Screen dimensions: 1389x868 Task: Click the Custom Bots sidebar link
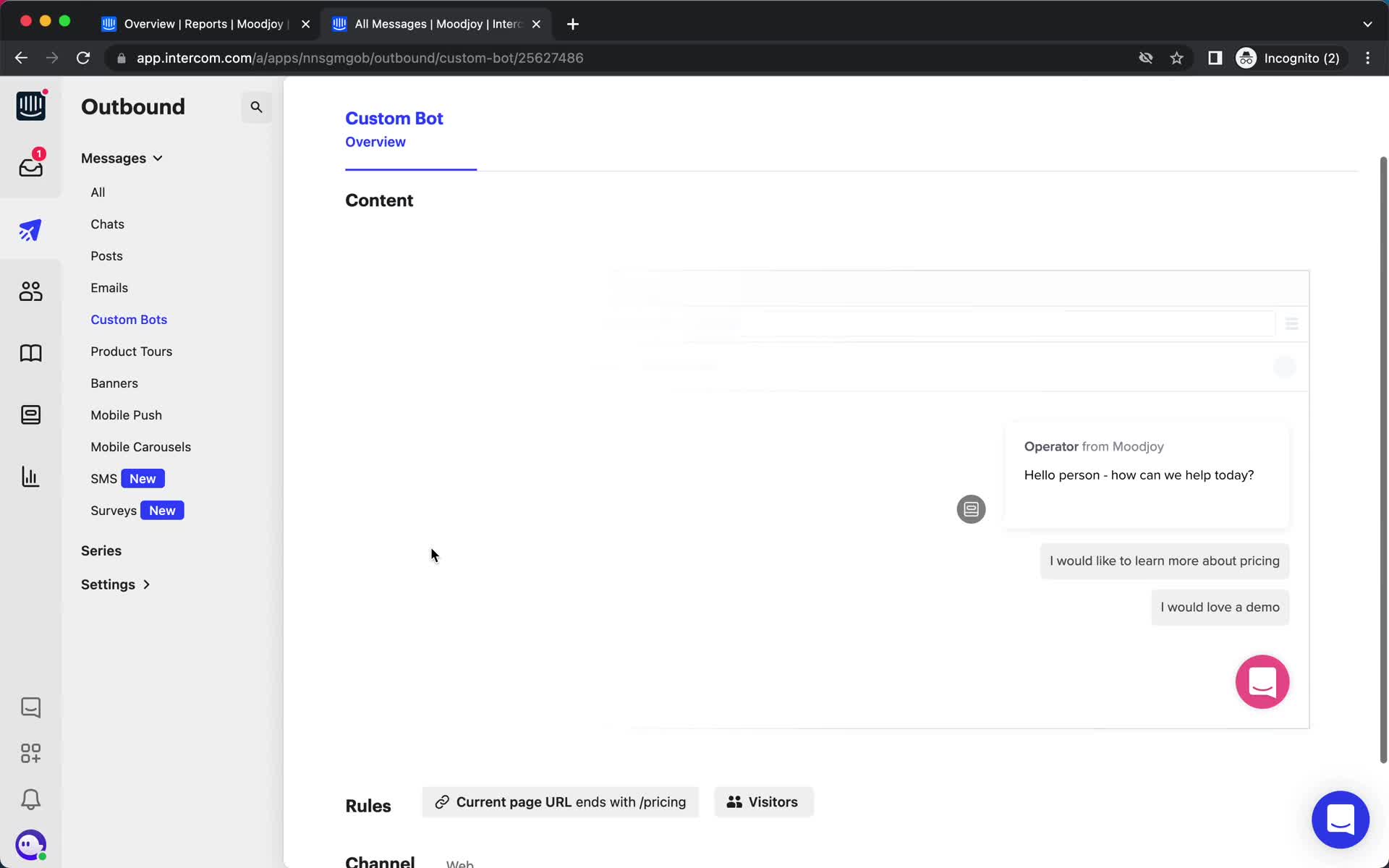(x=129, y=319)
